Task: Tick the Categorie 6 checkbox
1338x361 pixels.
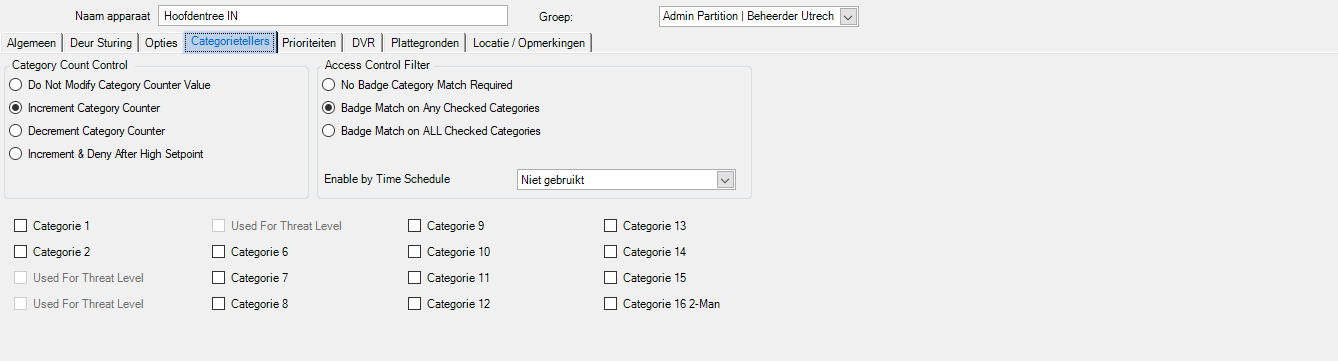Action: 219,252
